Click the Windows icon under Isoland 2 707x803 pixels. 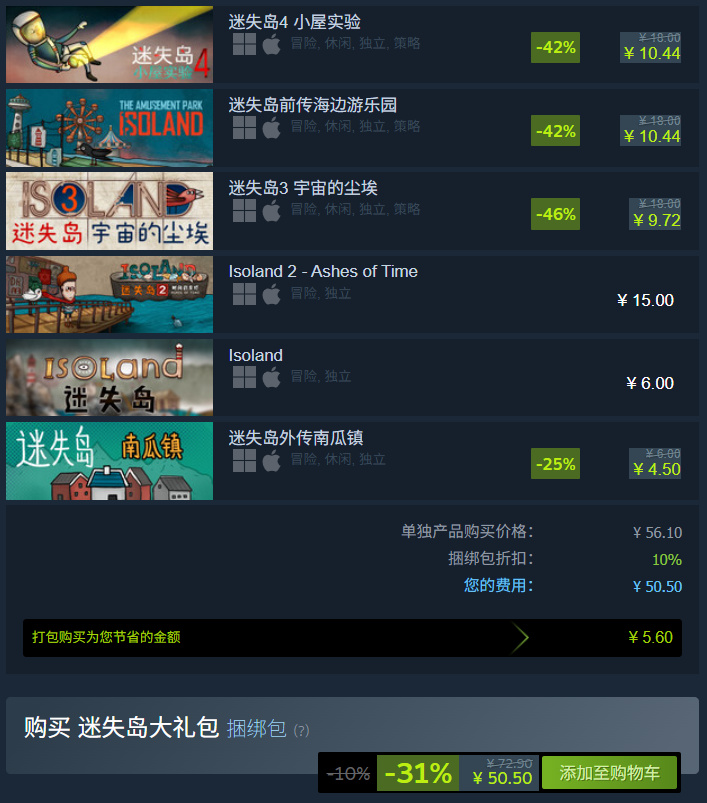pos(244,294)
